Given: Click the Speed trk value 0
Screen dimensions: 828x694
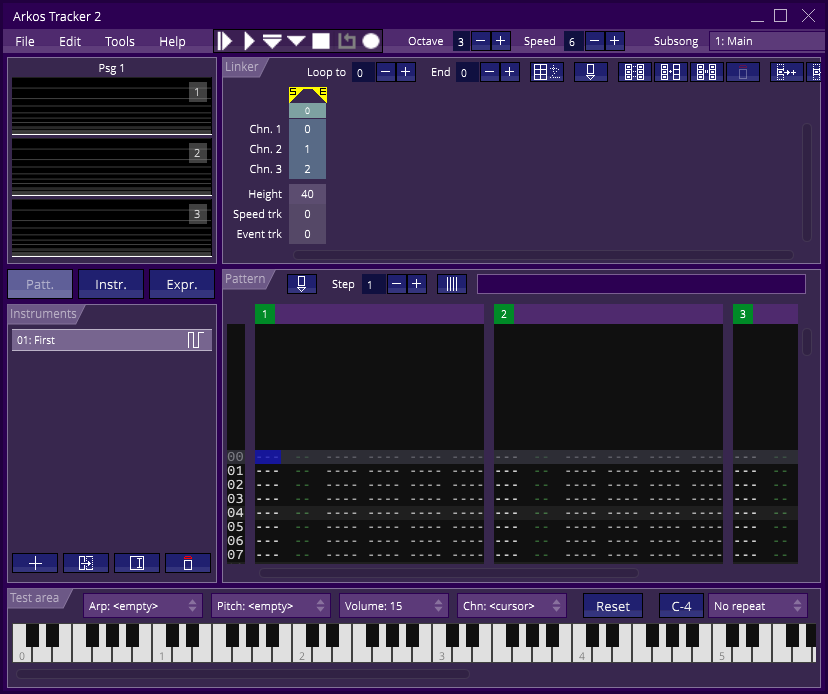Looking at the screenshot, I should point(307,214).
